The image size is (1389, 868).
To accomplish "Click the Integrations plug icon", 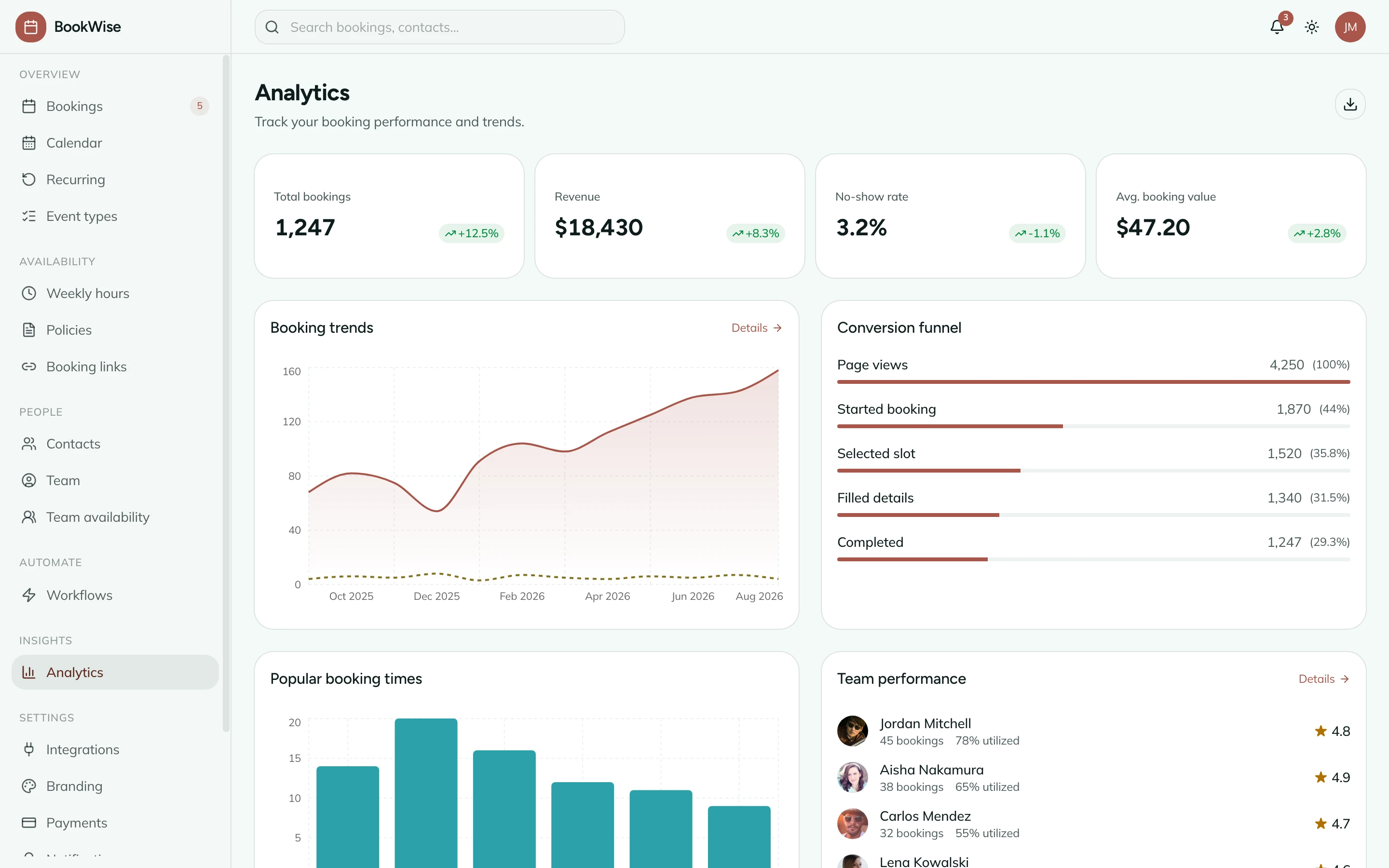I will click(x=29, y=750).
